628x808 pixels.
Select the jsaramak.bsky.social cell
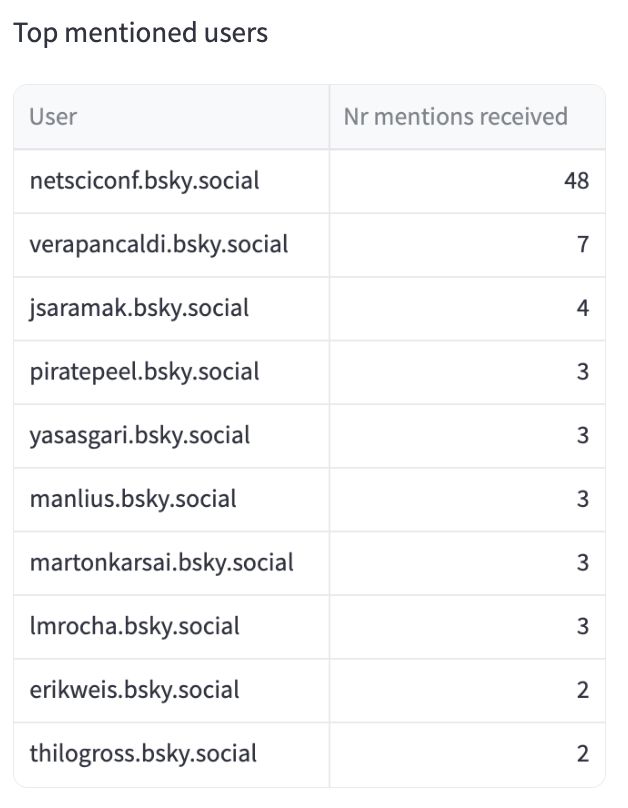point(172,309)
